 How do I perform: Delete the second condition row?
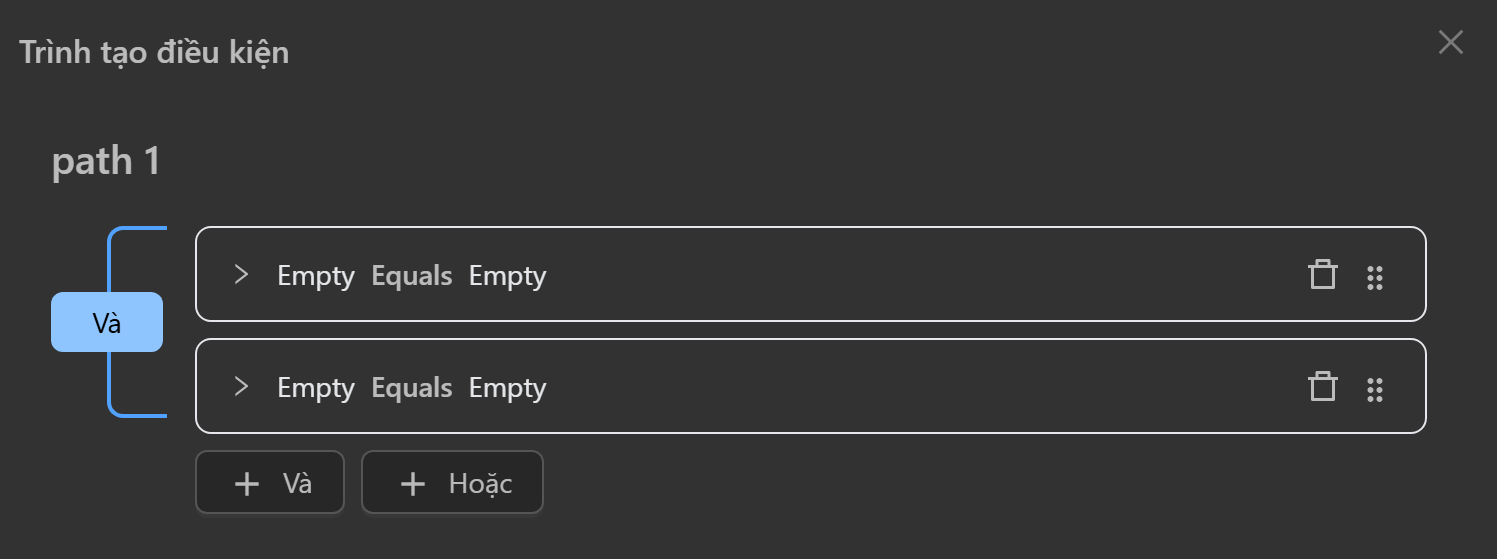point(1322,387)
